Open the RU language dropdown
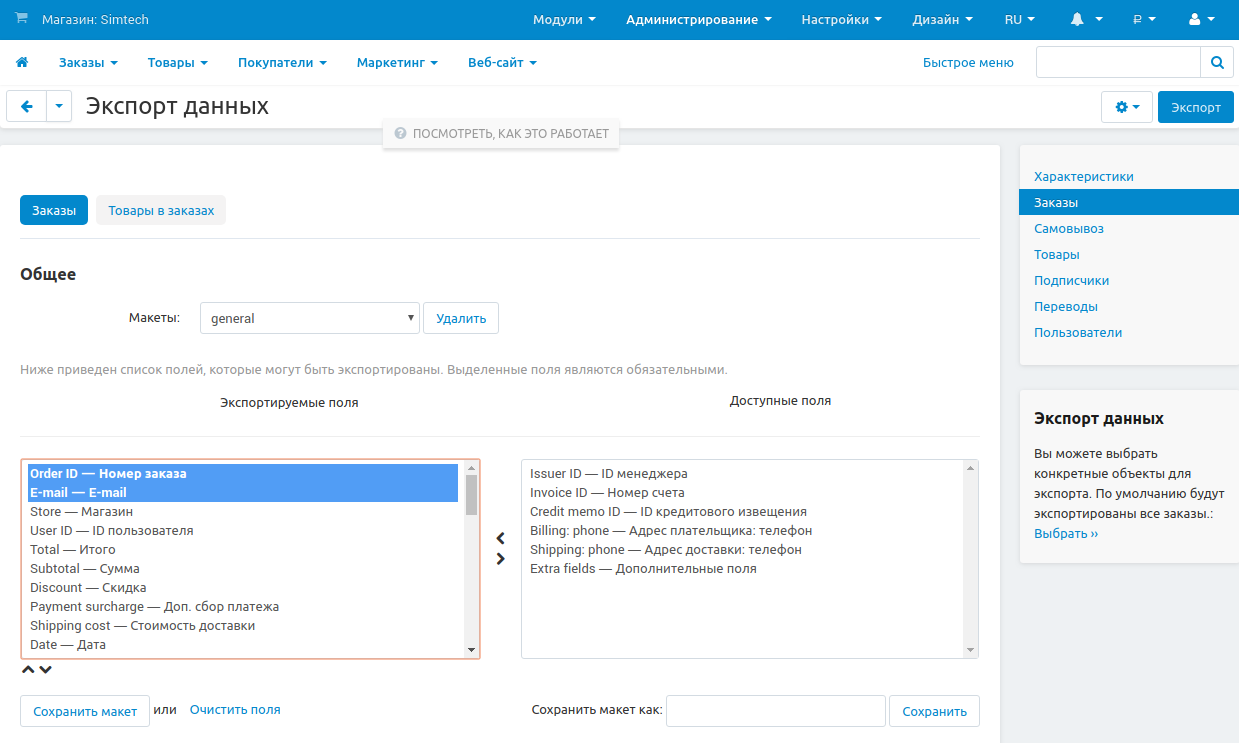Image resolution: width=1239 pixels, height=743 pixels. 1019,19
